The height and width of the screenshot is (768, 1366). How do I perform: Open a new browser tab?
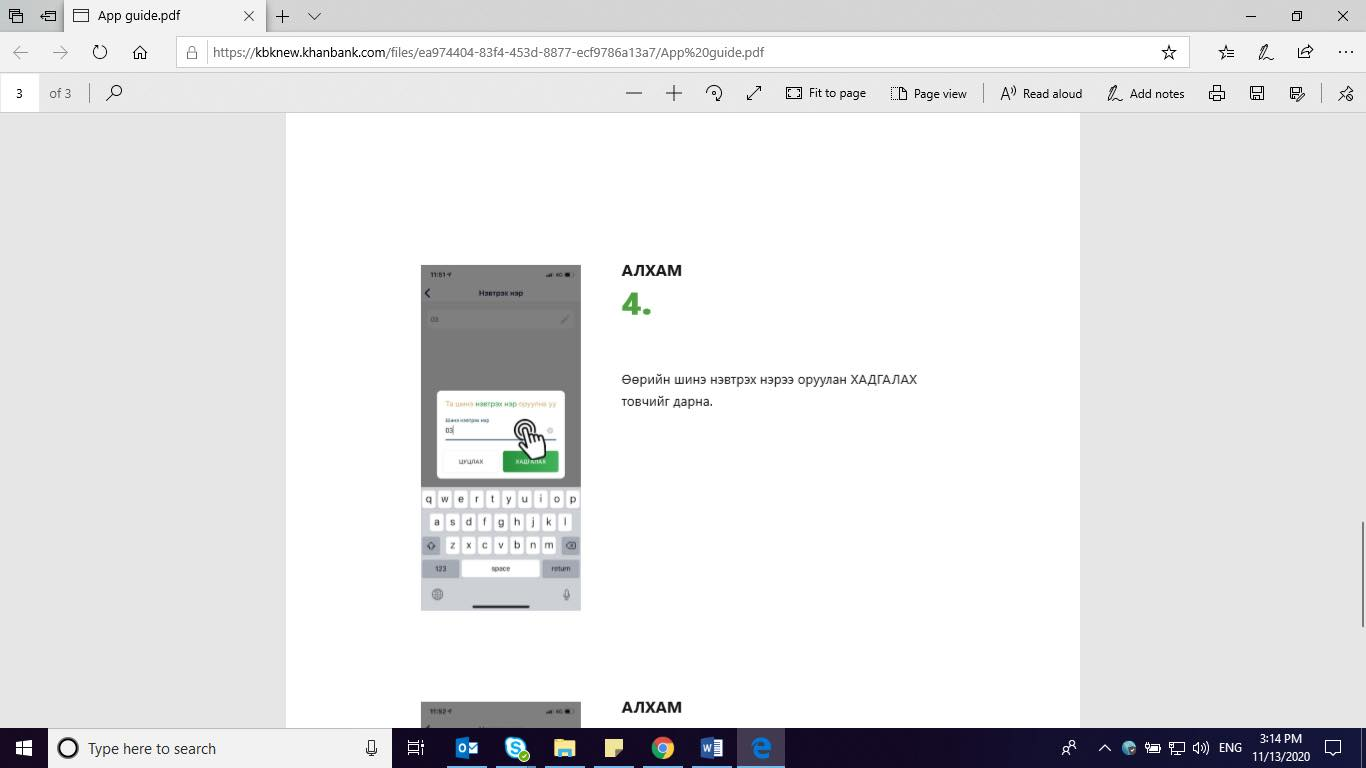pos(283,16)
